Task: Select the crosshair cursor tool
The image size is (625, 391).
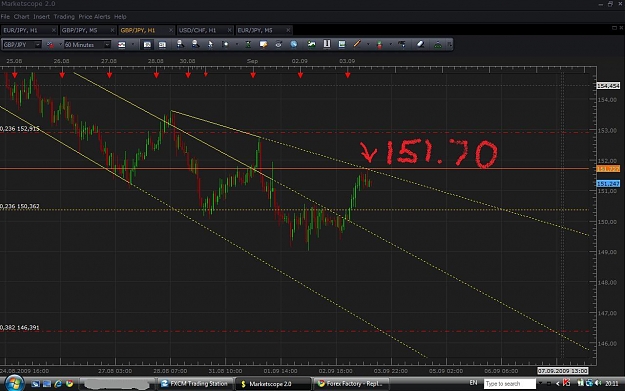Action: [225, 45]
